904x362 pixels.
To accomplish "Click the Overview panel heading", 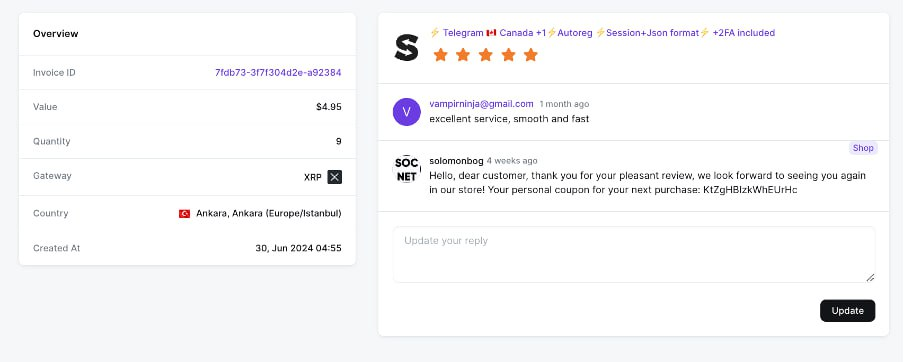I will [x=55, y=33].
